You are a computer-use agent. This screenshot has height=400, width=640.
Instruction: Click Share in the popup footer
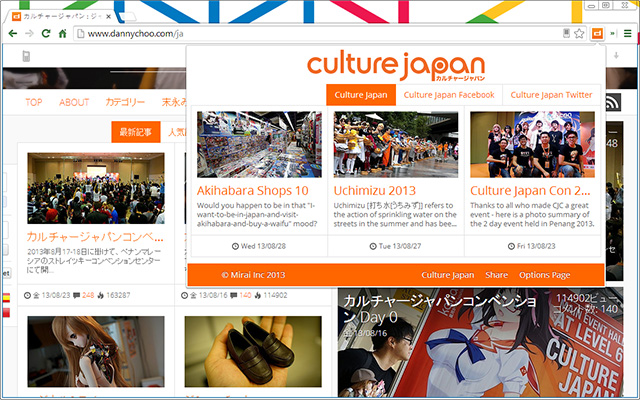[x=496, y=275]
